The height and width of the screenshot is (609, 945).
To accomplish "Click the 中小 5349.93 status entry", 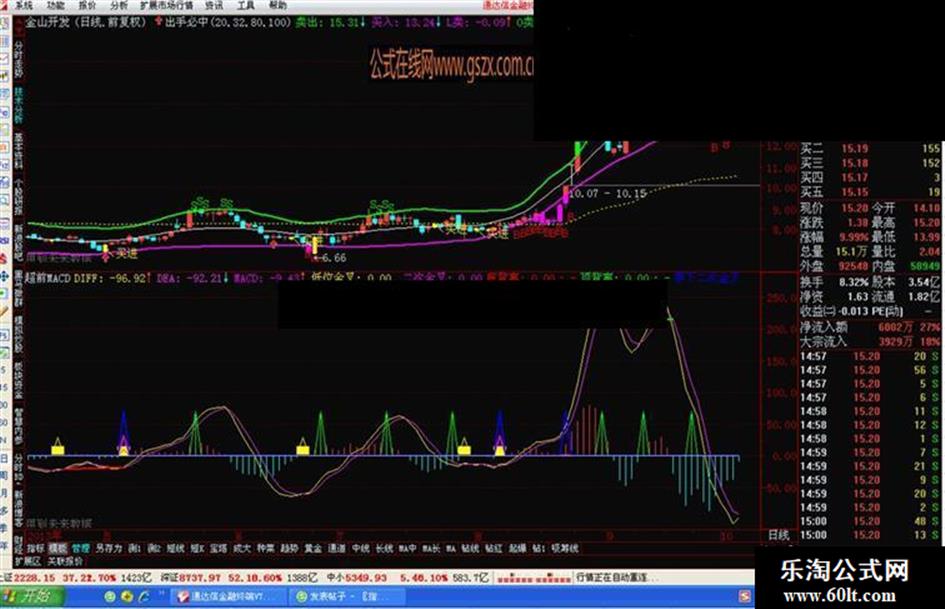I will coord(408,578).
